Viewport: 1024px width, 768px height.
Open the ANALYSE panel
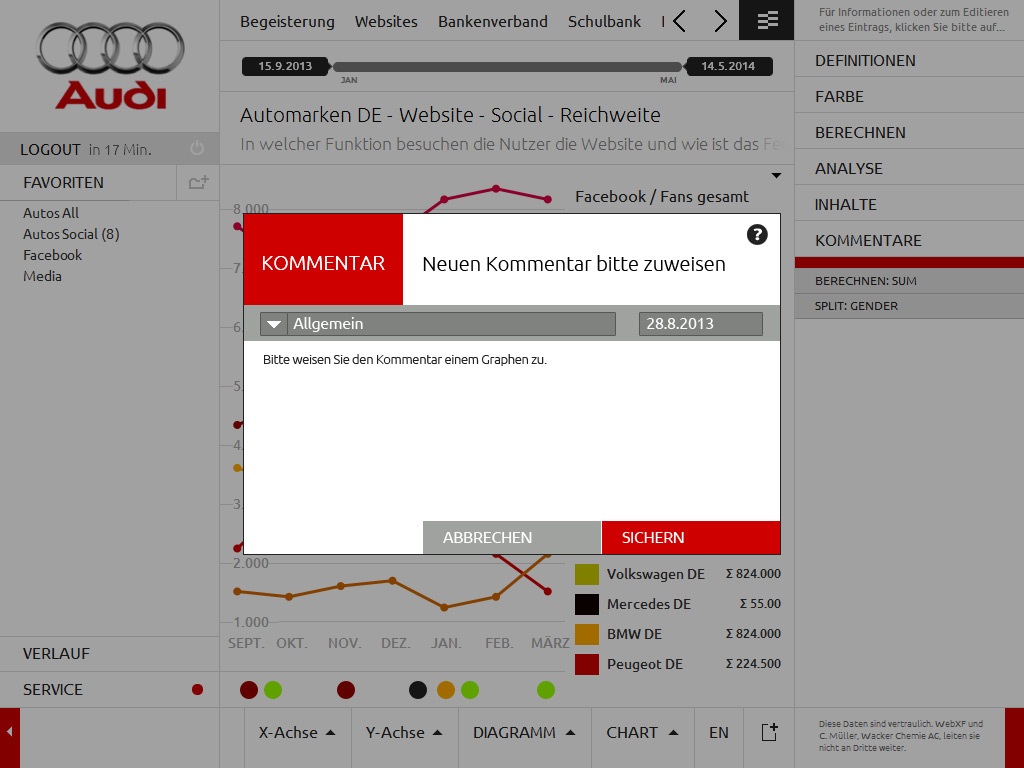pyautogui.click(x=909, y=168)
